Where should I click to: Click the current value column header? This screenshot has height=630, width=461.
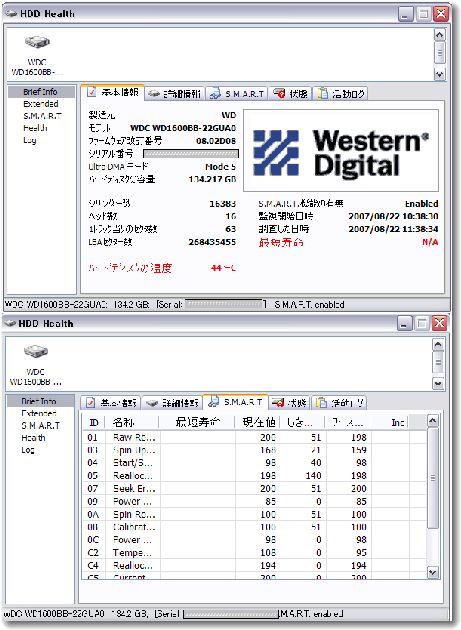[259, 422]
